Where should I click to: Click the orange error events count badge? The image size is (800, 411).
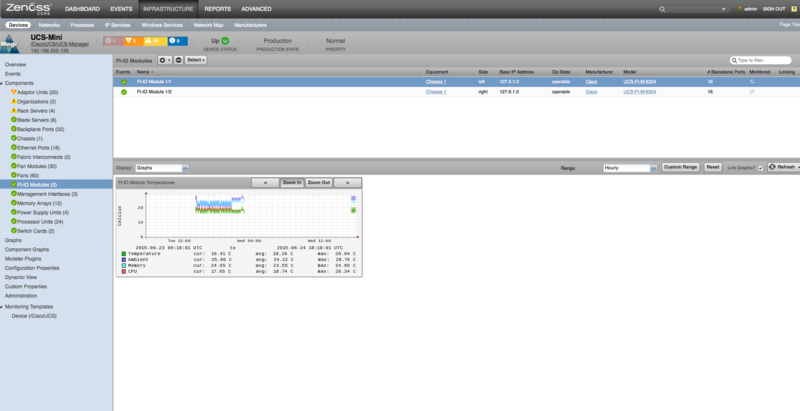[134, 41]
